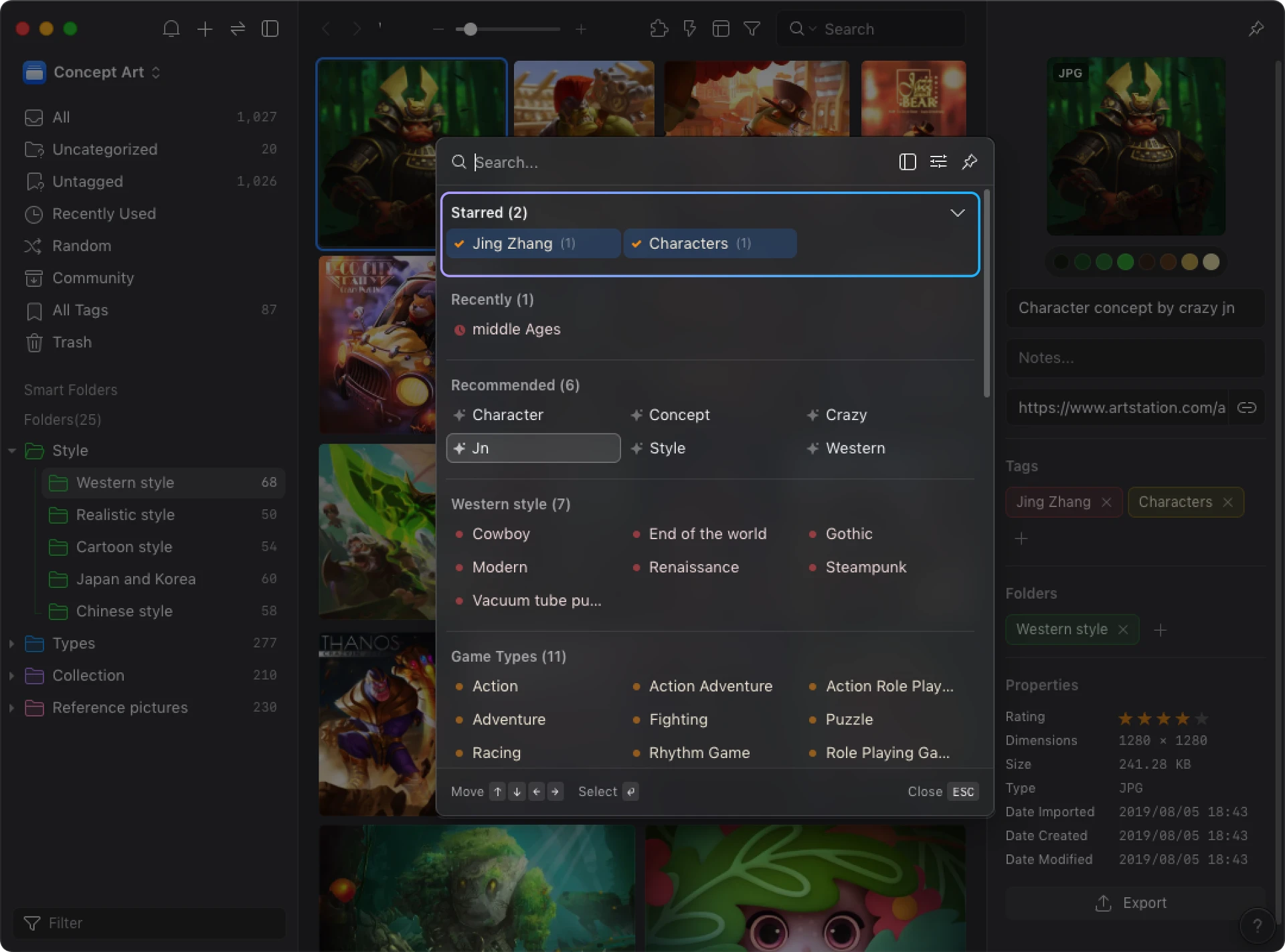Click the thumbnail zoom slider handle
1285x952 pixels.
[470, 29]
